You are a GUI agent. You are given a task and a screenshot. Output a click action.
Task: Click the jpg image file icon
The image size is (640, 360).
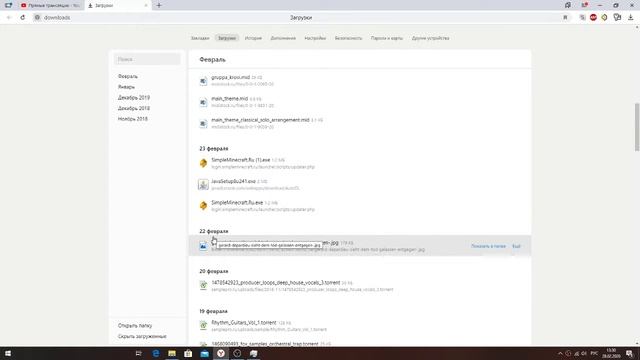pyautogui.click(x=203, y=246)
